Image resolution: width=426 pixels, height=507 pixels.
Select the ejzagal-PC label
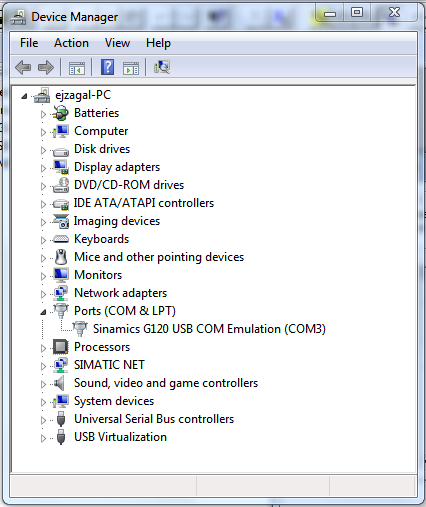pyautogui.click(x=83, y=95)
